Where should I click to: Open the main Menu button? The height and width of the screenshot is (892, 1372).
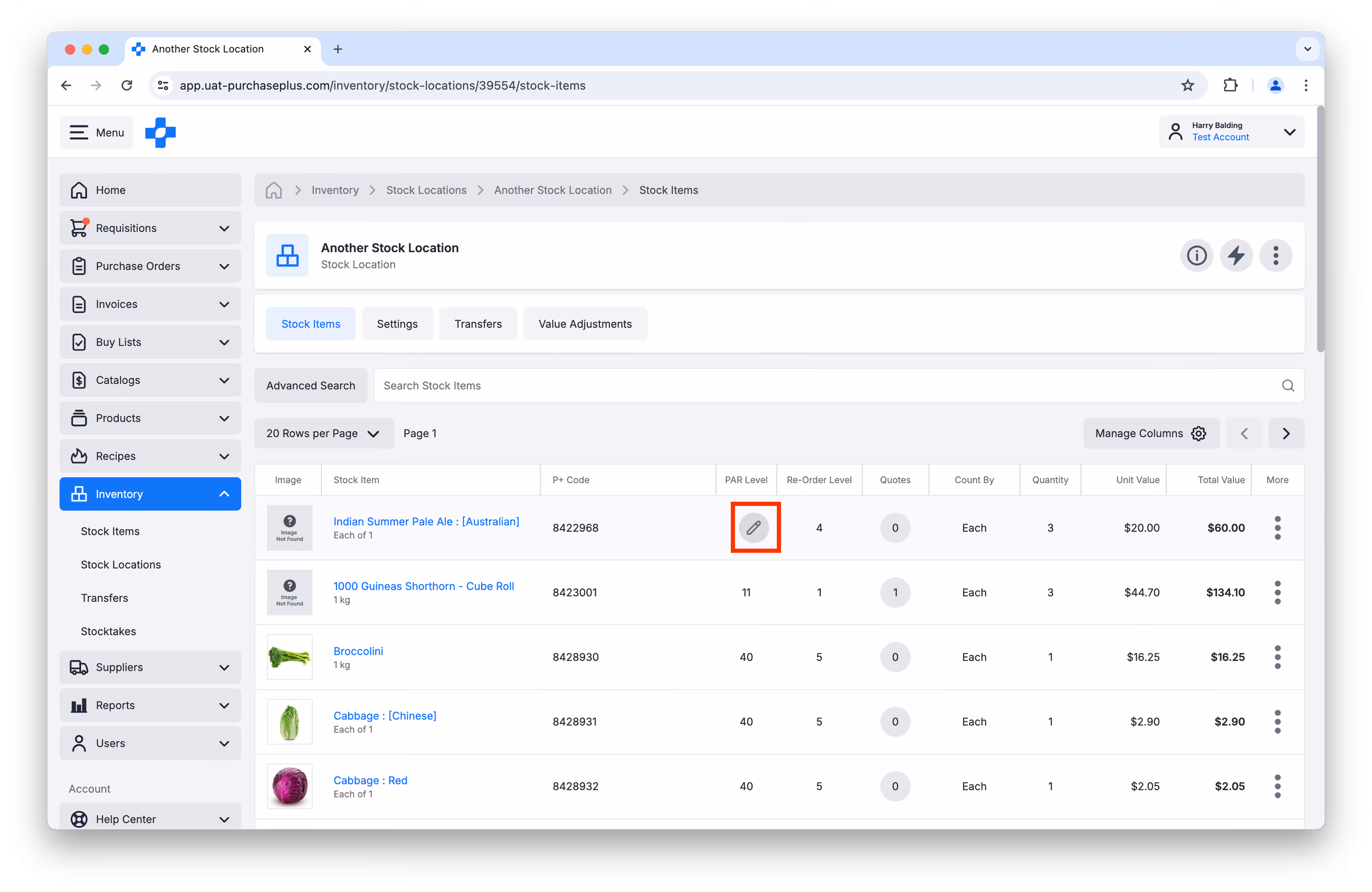96,132
